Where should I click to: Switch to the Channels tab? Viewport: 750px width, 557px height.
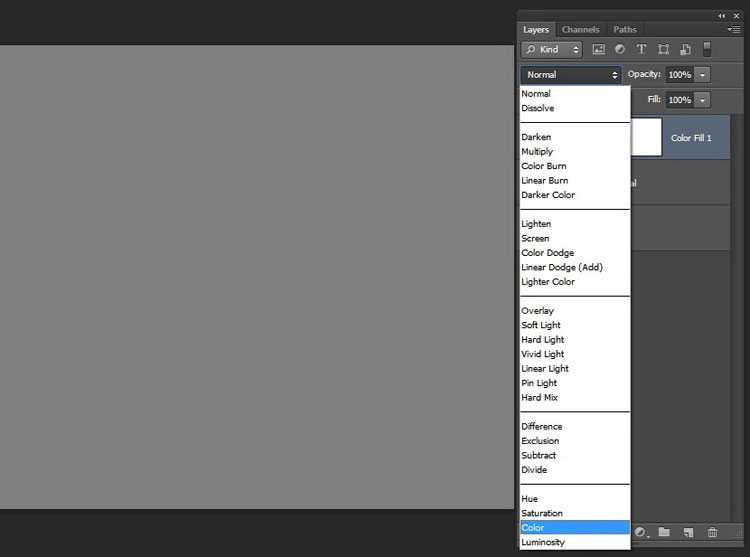[x=580, y=30]
